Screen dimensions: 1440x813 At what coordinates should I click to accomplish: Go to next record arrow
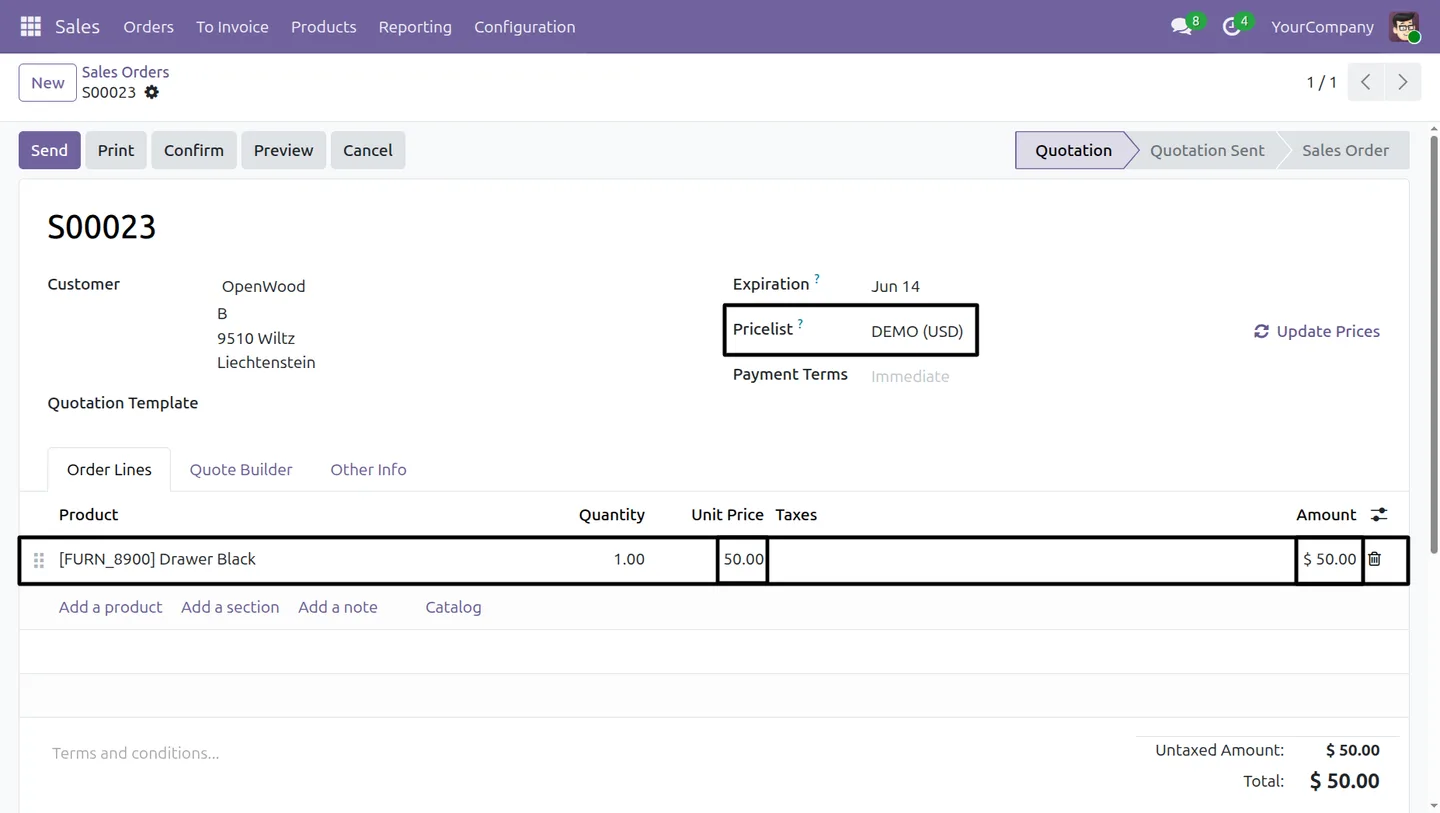pos(1403,82)
